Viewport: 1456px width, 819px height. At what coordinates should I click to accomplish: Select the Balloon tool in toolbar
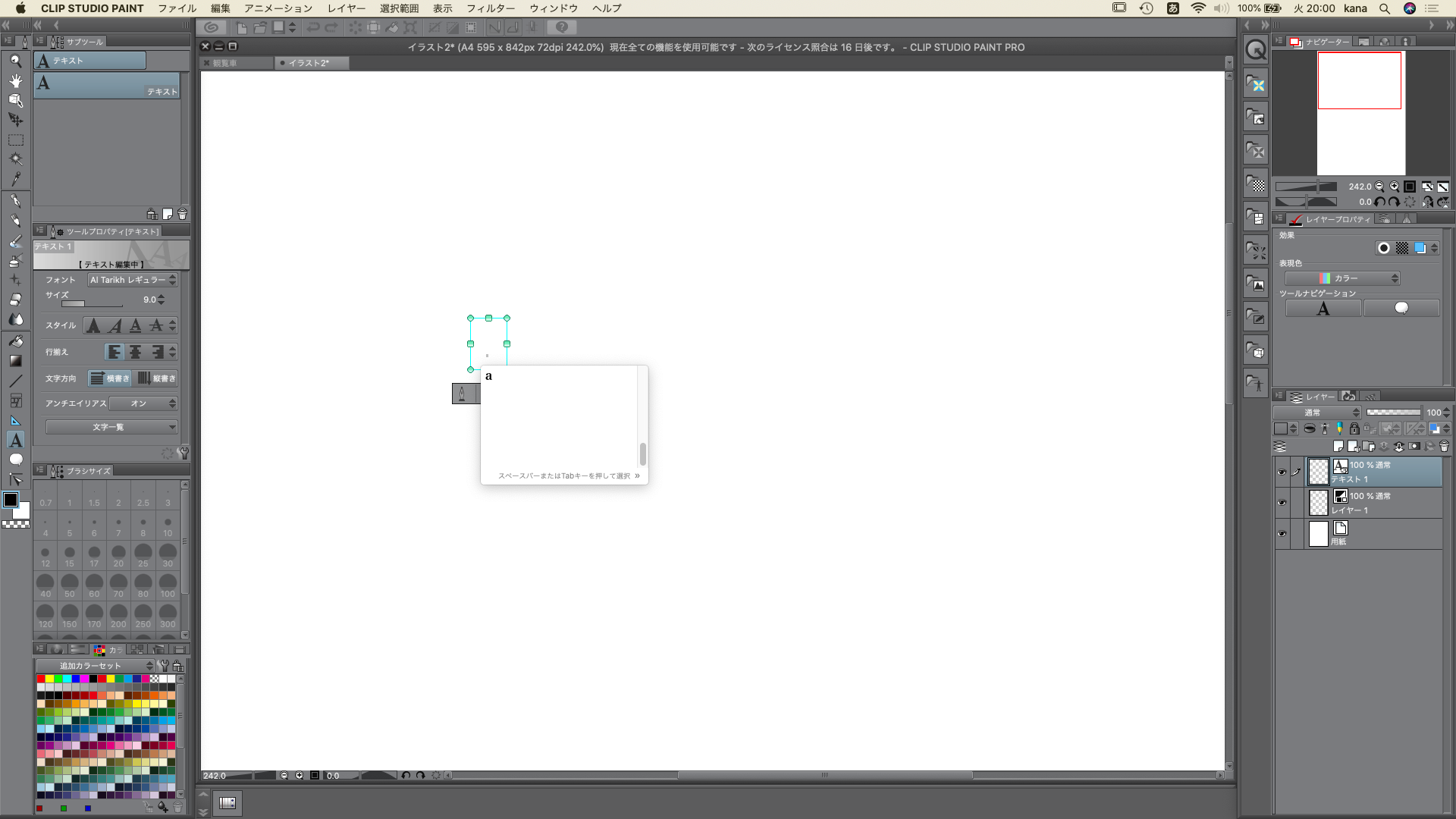pos(15,460)
